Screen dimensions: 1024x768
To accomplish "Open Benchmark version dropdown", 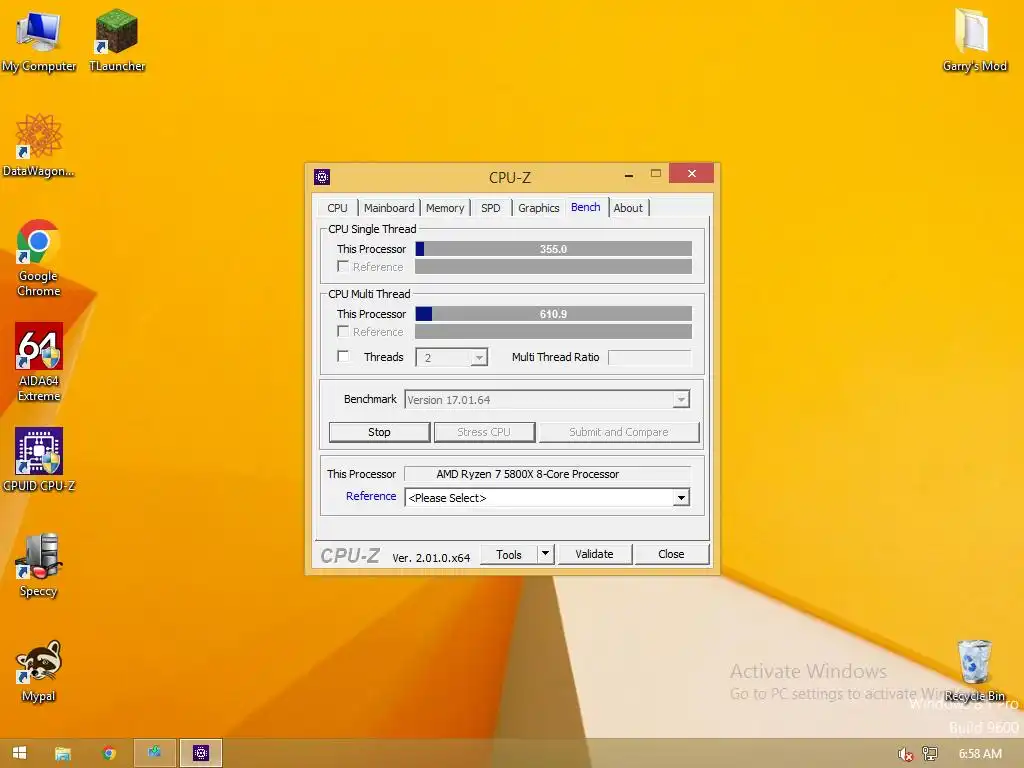I will (680, 400).
